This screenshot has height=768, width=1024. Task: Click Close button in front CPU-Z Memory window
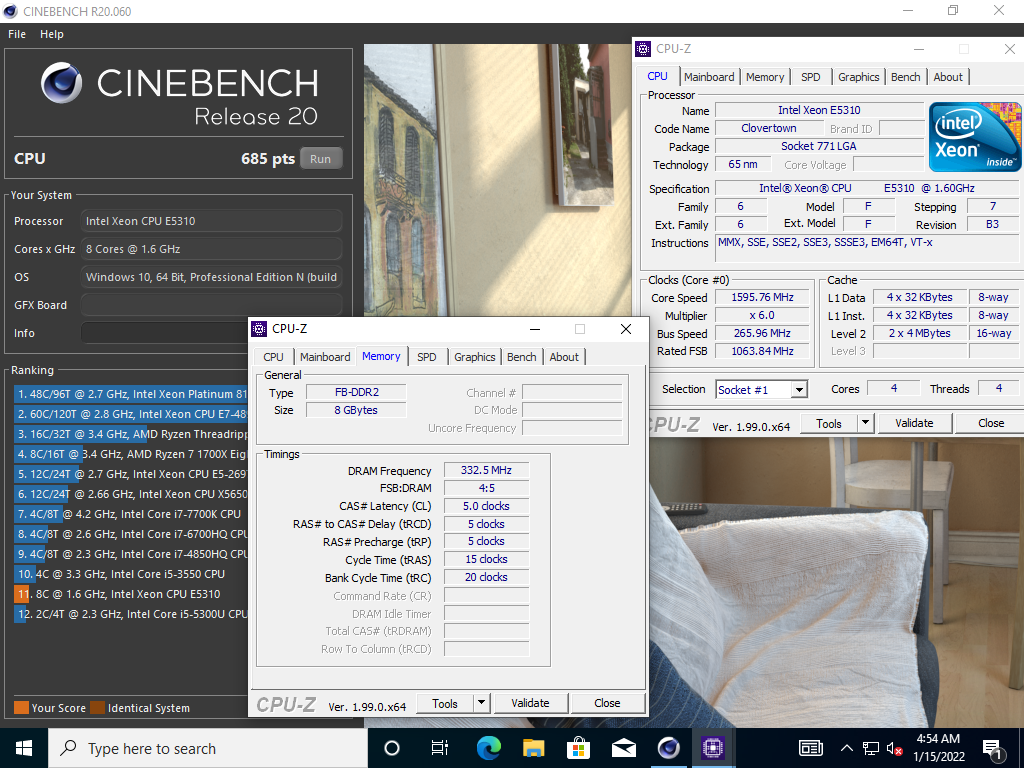pos(607,703)
